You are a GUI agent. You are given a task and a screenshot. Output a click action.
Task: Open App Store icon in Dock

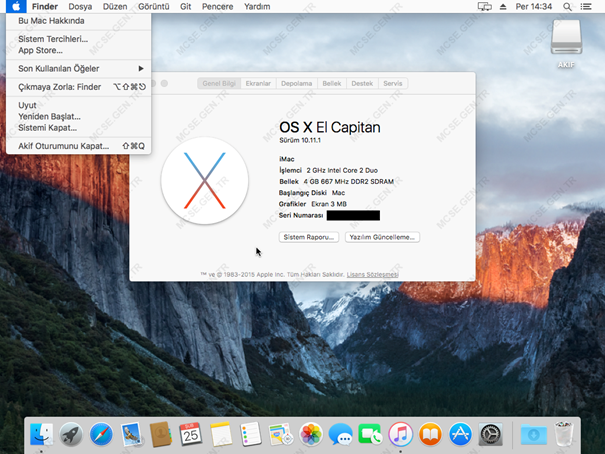click(x=460, y=434)
